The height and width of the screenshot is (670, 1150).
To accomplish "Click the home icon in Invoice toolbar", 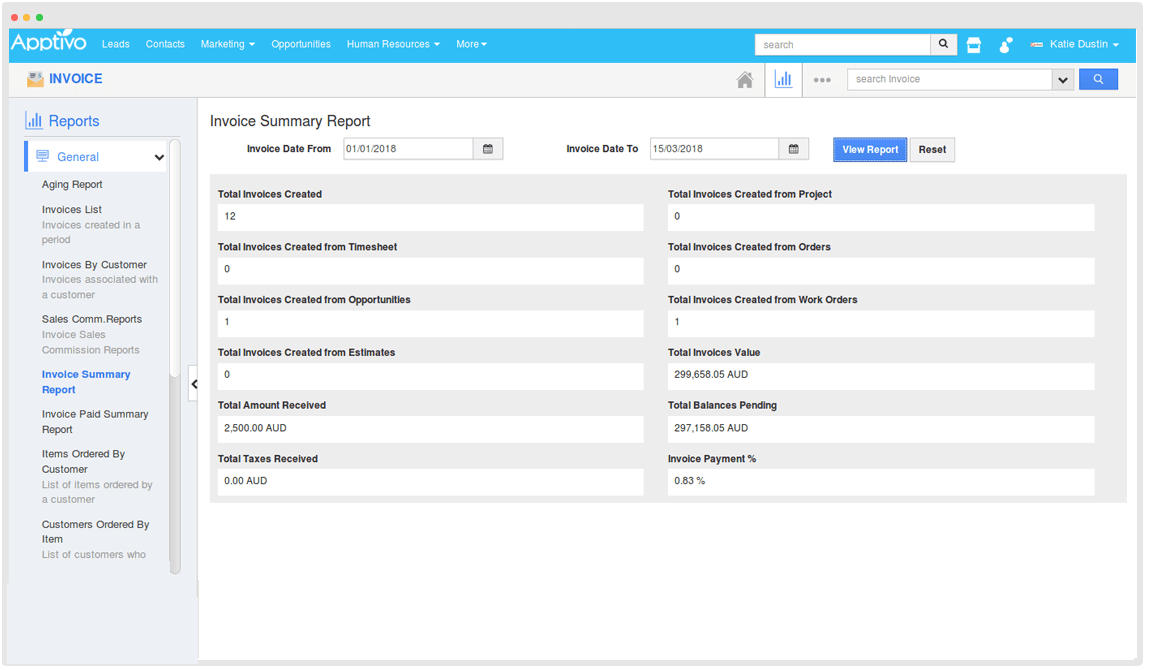I will click(x=745, y=80).
